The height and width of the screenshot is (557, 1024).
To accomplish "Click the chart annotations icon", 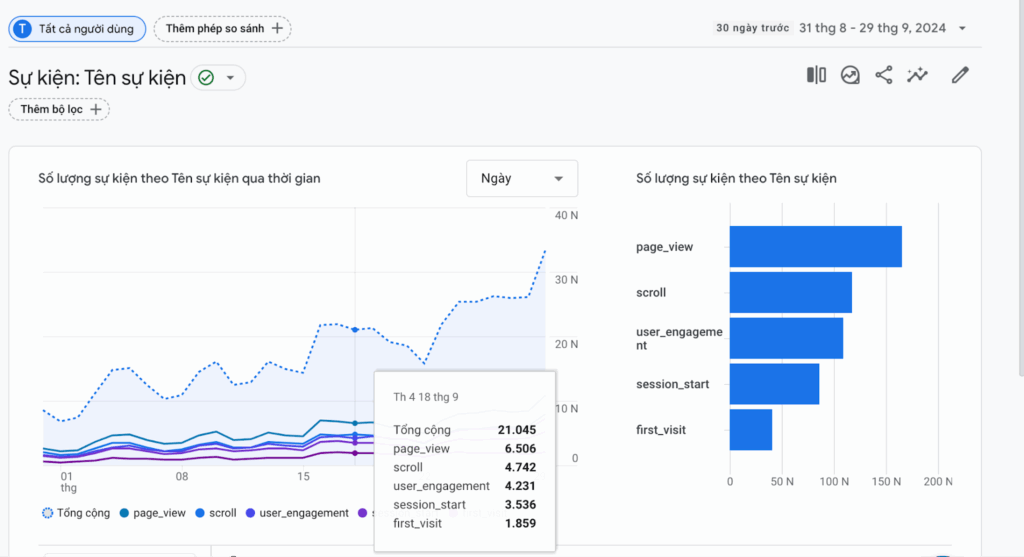I will click(850, 75).
